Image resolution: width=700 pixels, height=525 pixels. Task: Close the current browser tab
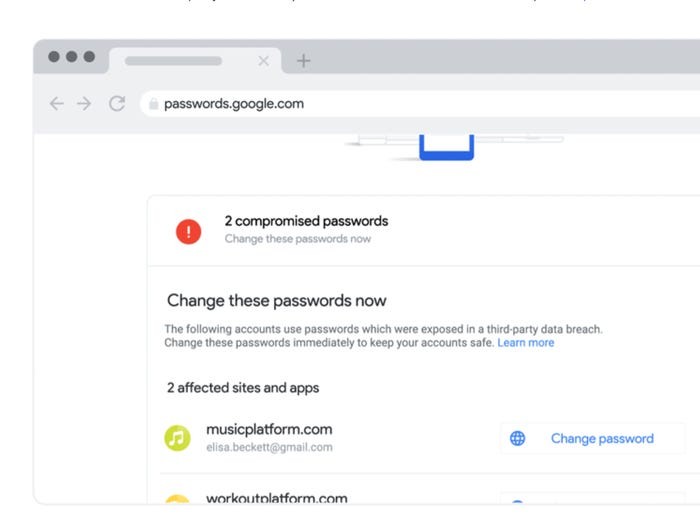pos(263,61)
